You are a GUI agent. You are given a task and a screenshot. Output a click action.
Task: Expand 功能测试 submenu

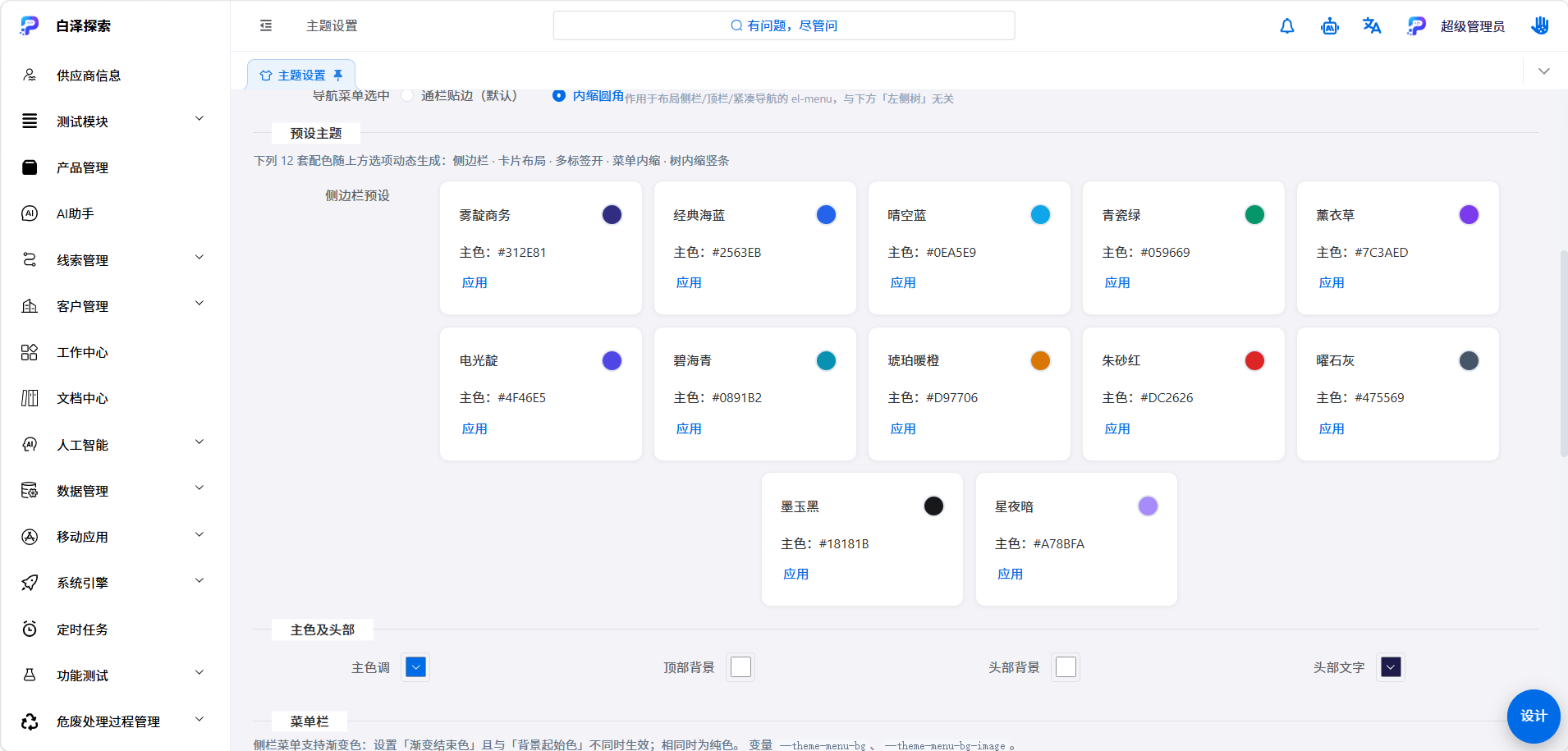tap(115, 675)
